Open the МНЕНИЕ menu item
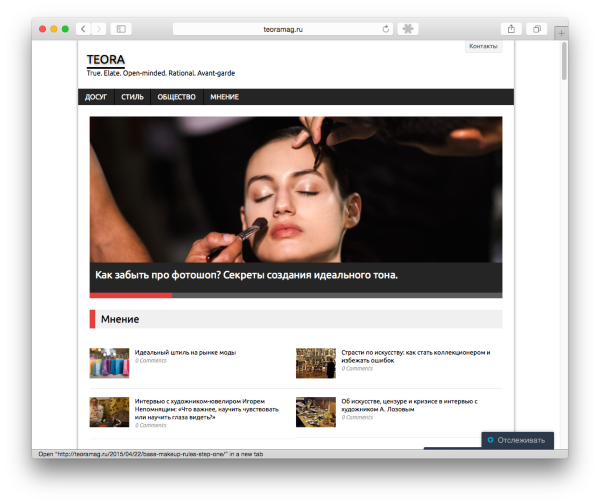The image size is (600, 504). [x=224, y=97]
